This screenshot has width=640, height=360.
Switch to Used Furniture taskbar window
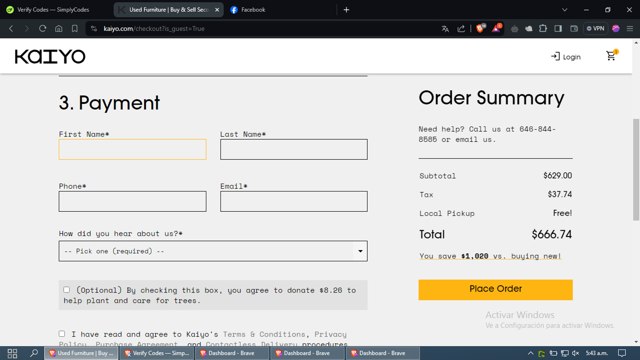coord(81,353)
